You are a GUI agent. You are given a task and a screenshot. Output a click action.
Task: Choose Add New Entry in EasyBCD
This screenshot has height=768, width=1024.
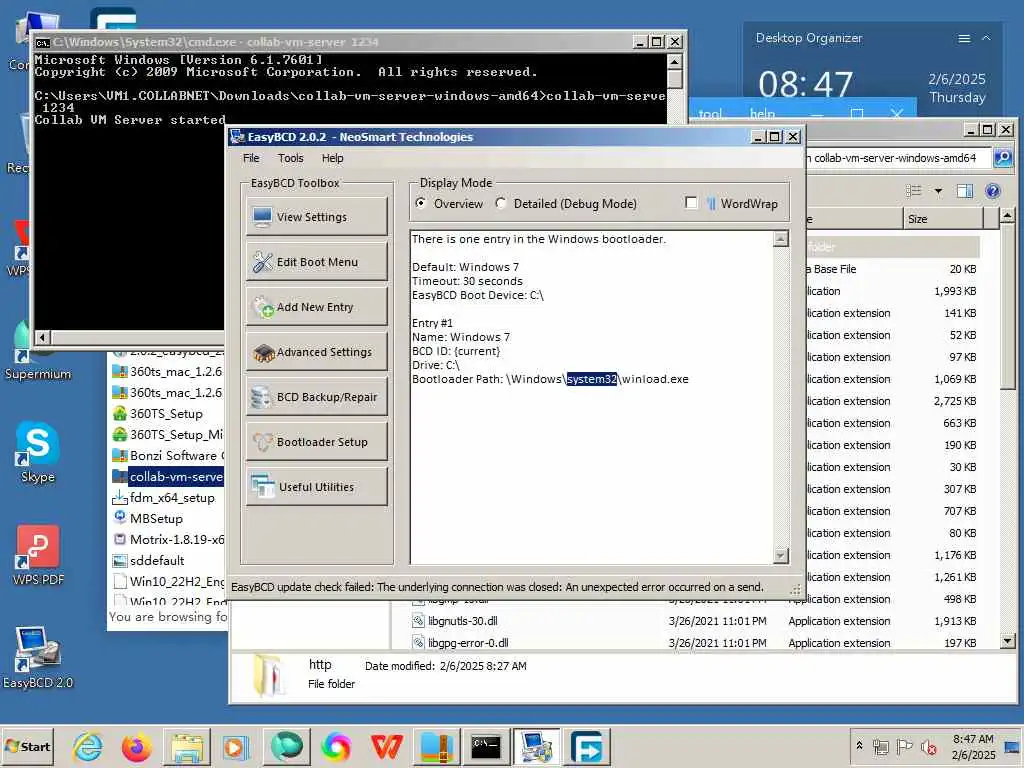click(317, 307)
